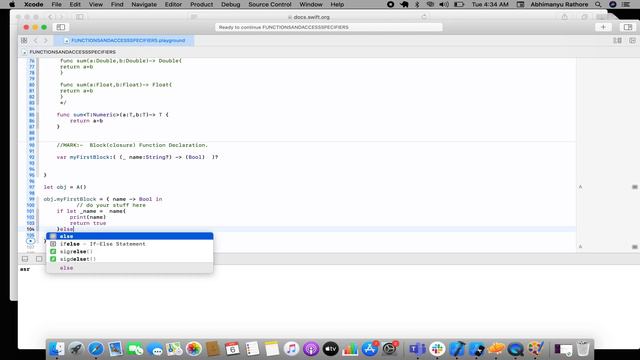Viewport: 640px width, 360px height.
Task: Click the docs.swift.org address bar in Safari
Action: [310, 17]
